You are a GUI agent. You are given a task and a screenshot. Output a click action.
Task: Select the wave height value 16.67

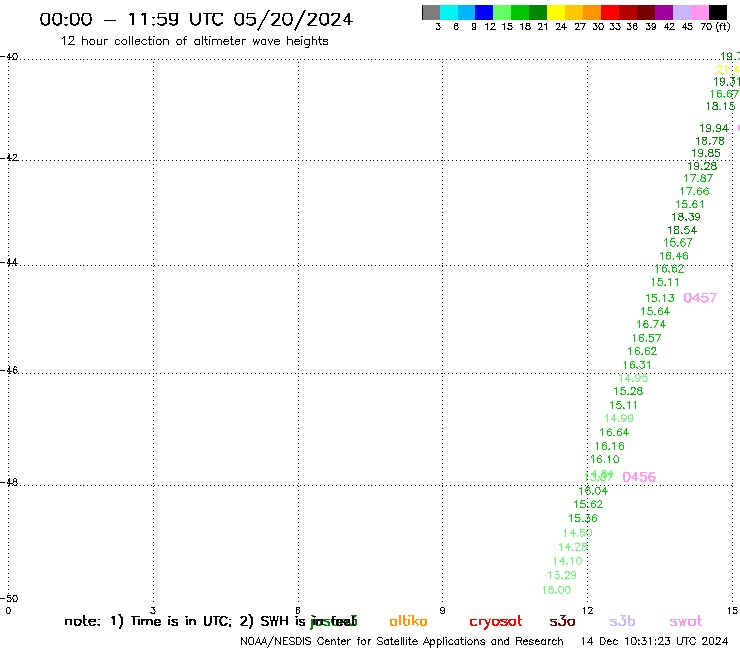click(x=723, y=94)
